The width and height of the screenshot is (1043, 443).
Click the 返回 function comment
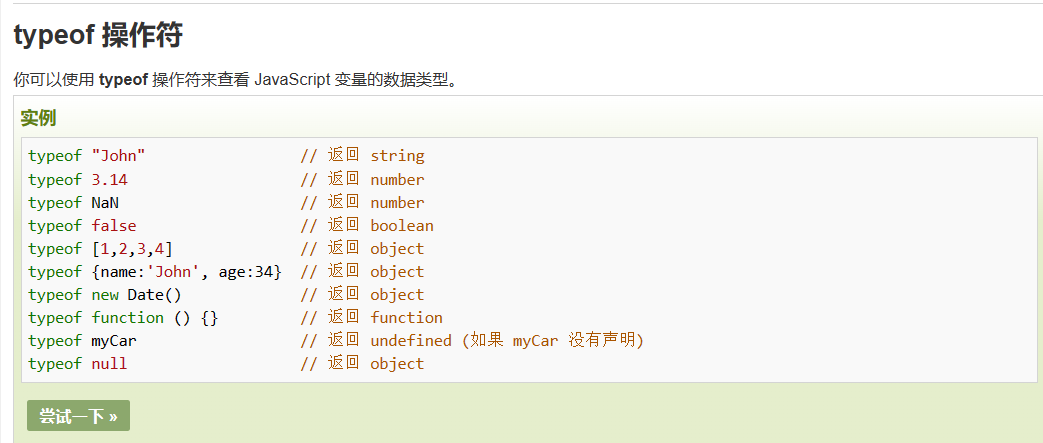(372, 318)
